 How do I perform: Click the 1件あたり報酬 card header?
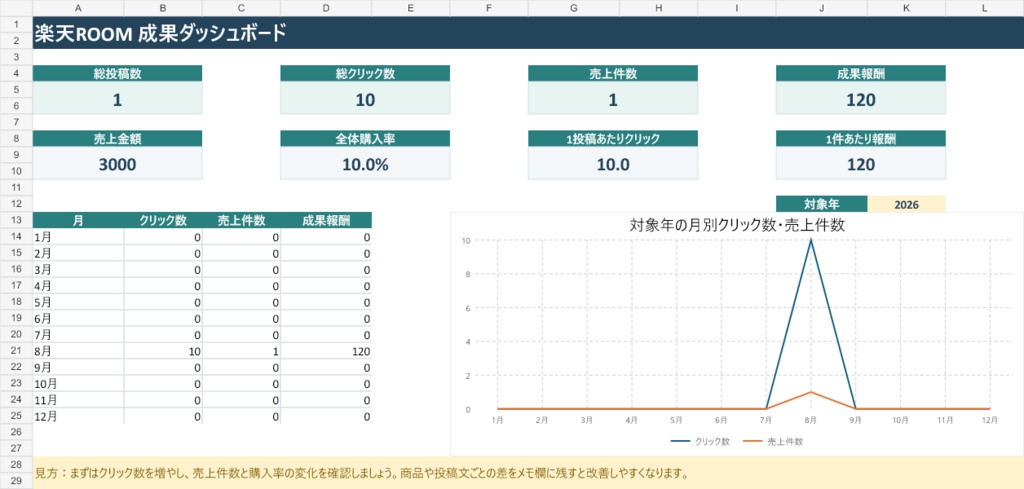pyautogui.click(x=861, y=138)
